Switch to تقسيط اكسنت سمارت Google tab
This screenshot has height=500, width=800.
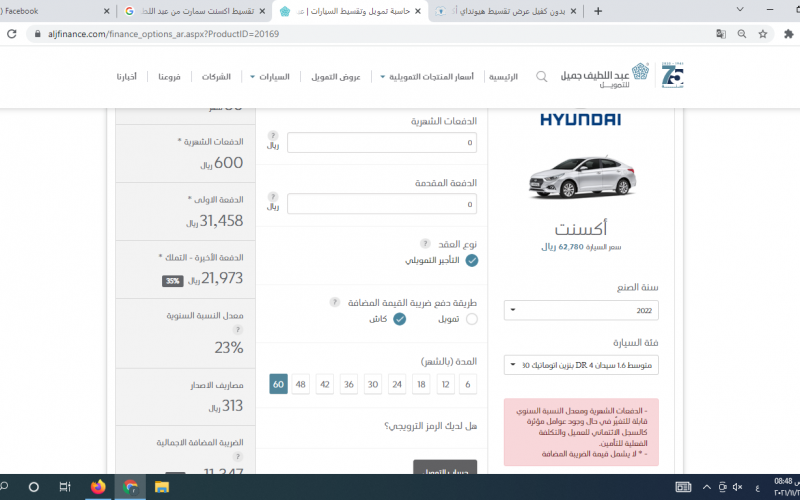click(194, 11)
